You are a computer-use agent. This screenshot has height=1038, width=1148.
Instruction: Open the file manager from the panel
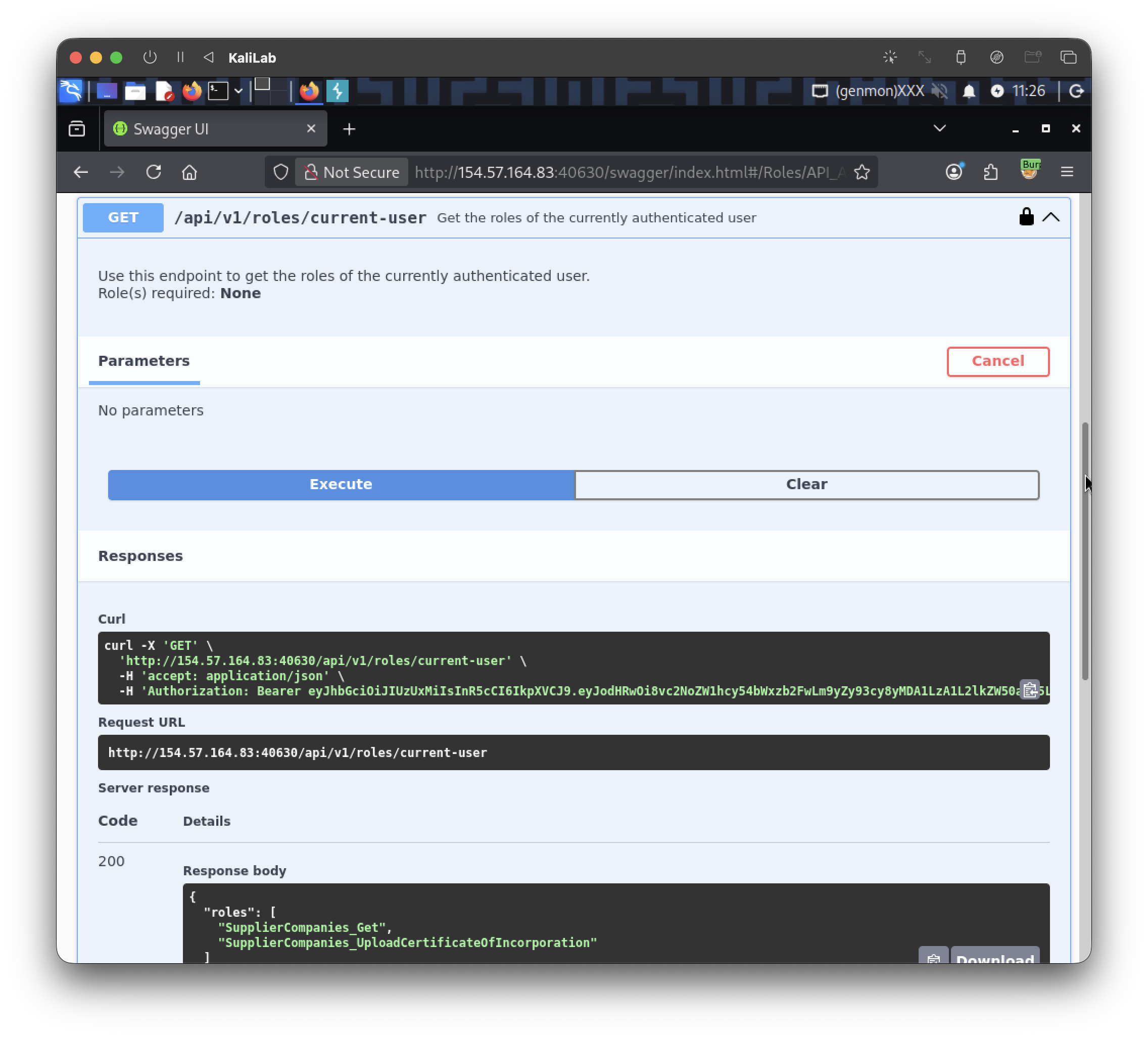tap(135, 91)
